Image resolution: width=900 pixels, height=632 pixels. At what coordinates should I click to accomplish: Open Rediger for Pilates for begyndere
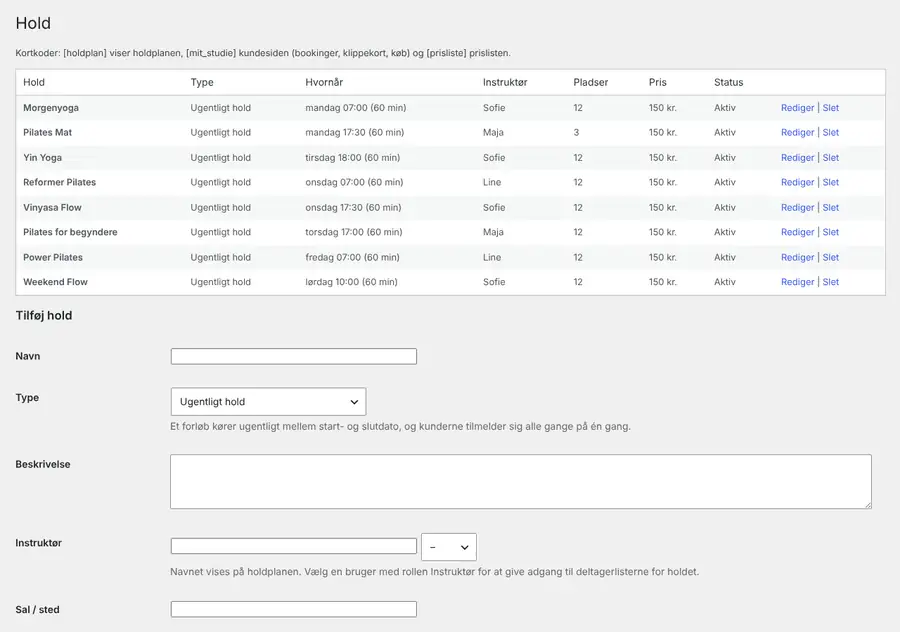[x=797, y=232]
